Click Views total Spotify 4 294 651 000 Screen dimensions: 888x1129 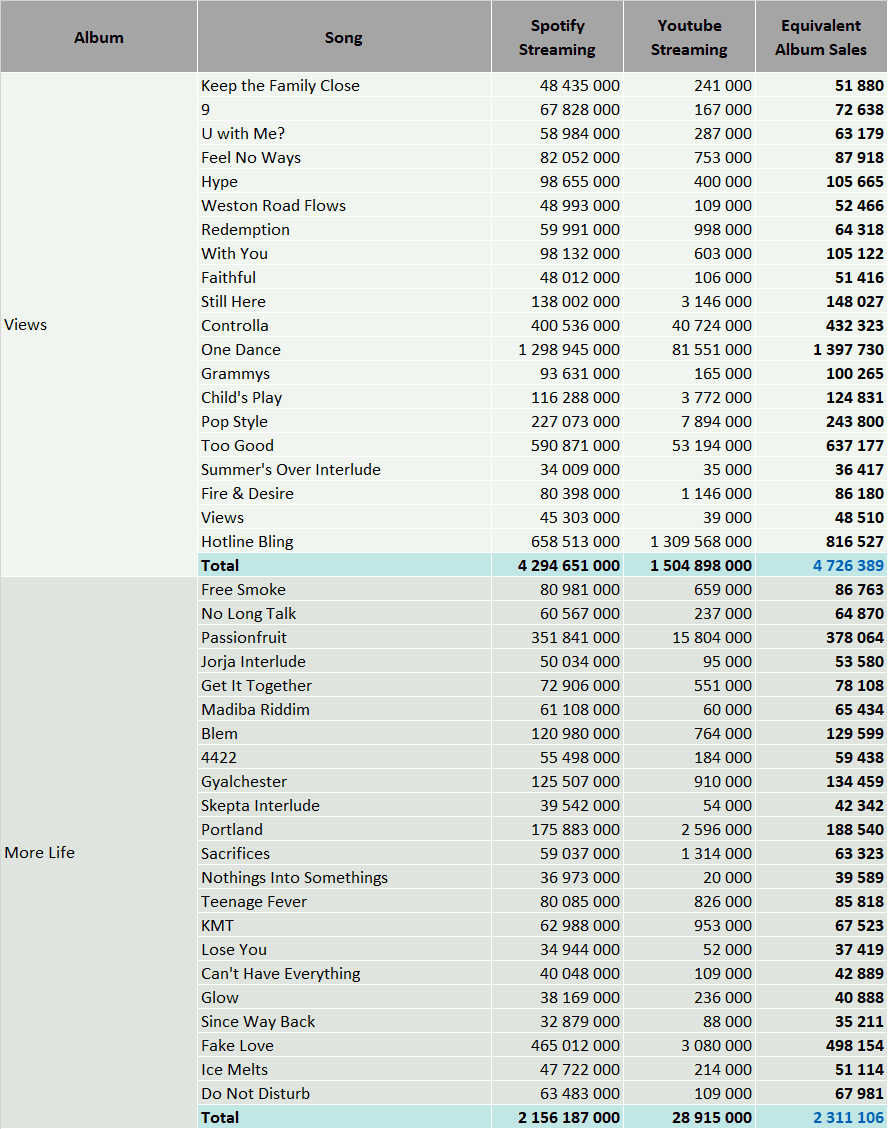point(568,565)
